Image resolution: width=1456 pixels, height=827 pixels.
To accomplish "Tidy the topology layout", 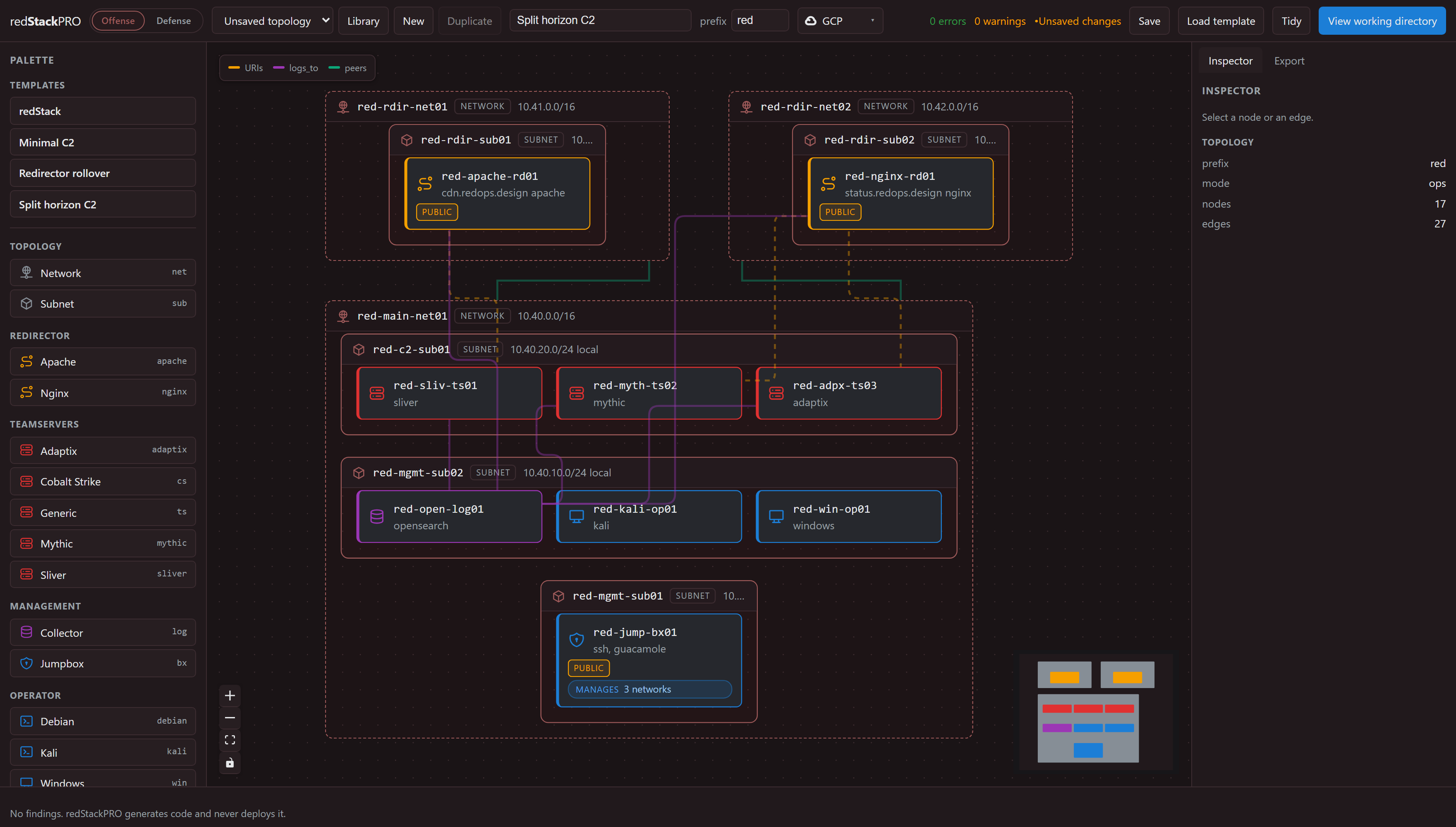I will coord(1291,21).
